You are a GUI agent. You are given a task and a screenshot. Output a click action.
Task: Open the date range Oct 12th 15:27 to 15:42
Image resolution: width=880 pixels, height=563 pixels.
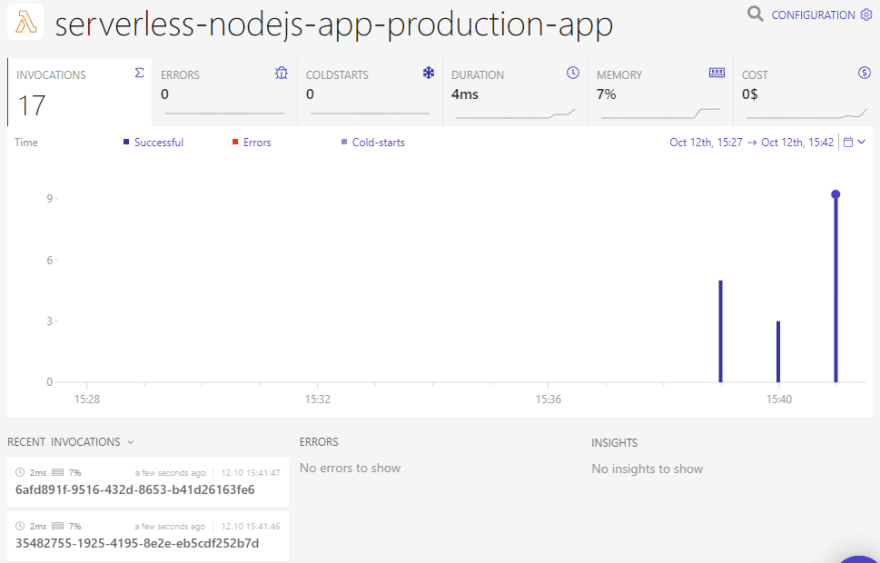click(x=751, y=143)
